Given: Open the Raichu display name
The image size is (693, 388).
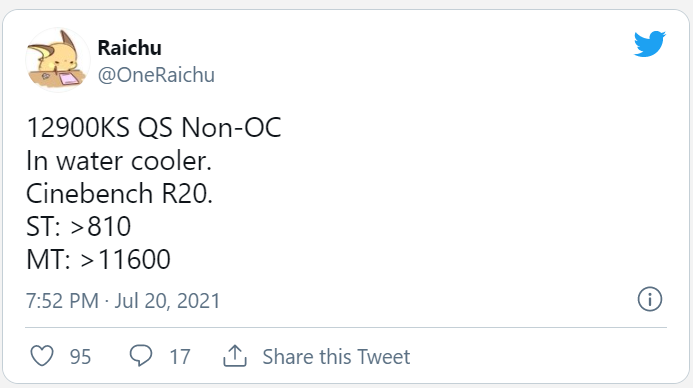Looking at the screenshot, I should tap(129, 48).
